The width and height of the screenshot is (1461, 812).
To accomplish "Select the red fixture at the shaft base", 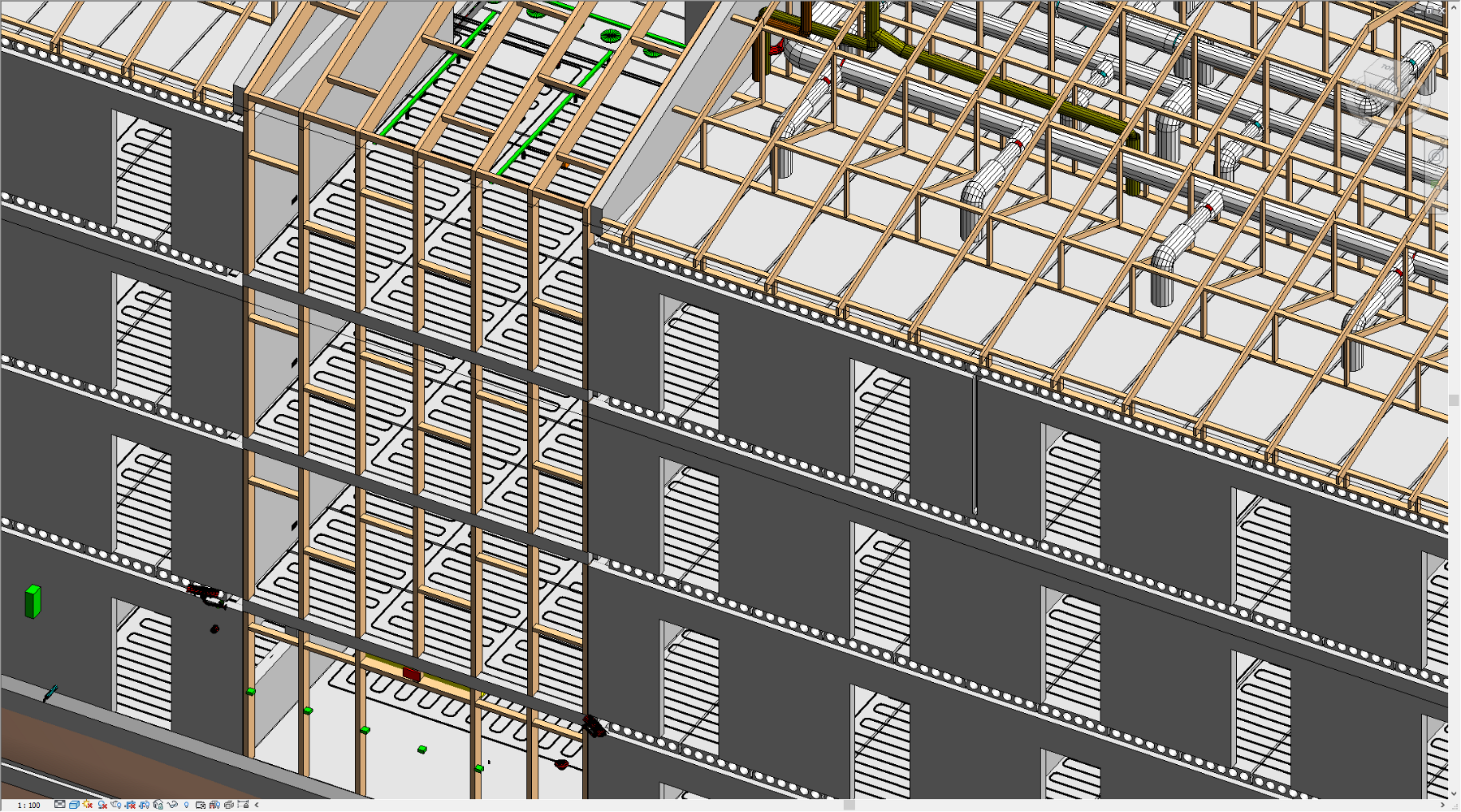I will pos(413,673).
